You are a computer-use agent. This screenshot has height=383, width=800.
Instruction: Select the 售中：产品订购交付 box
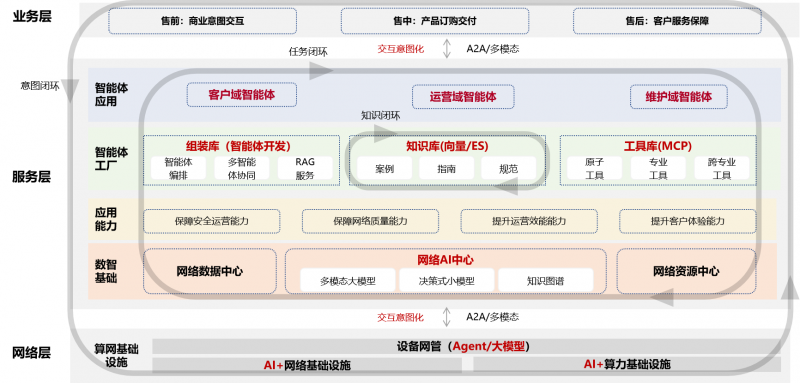[435, 21]
